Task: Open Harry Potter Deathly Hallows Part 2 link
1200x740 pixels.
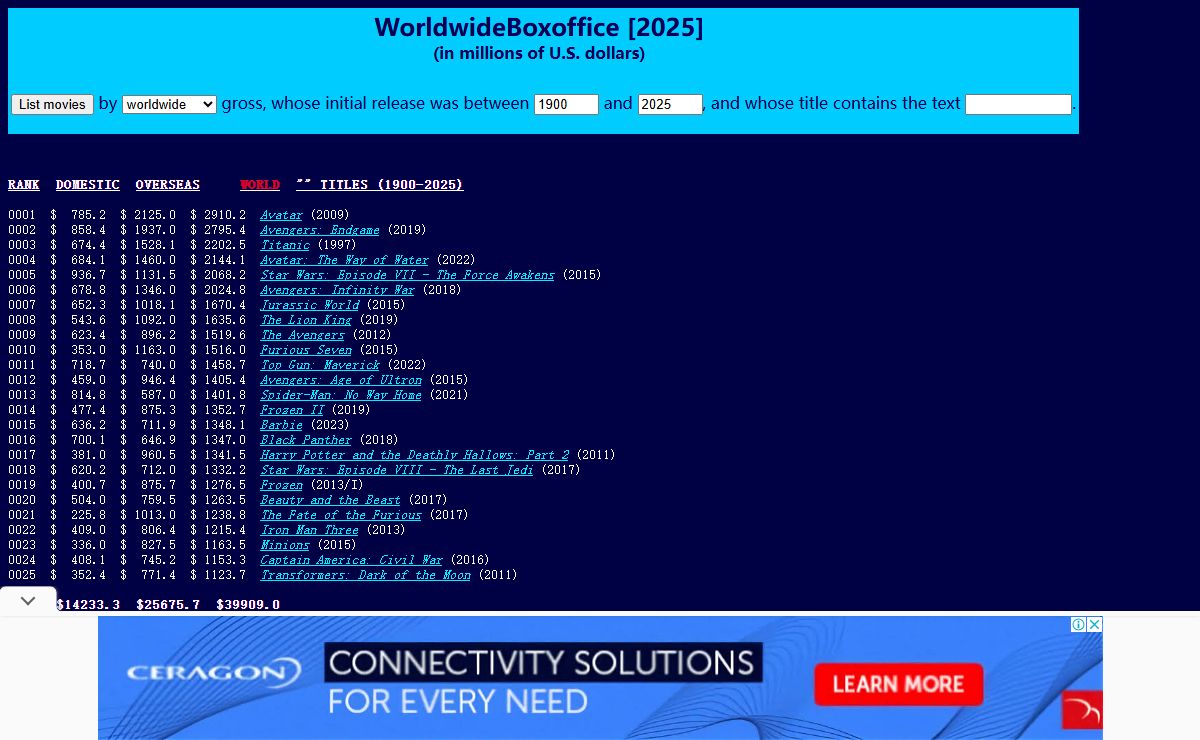Action: tap(415, 455)
